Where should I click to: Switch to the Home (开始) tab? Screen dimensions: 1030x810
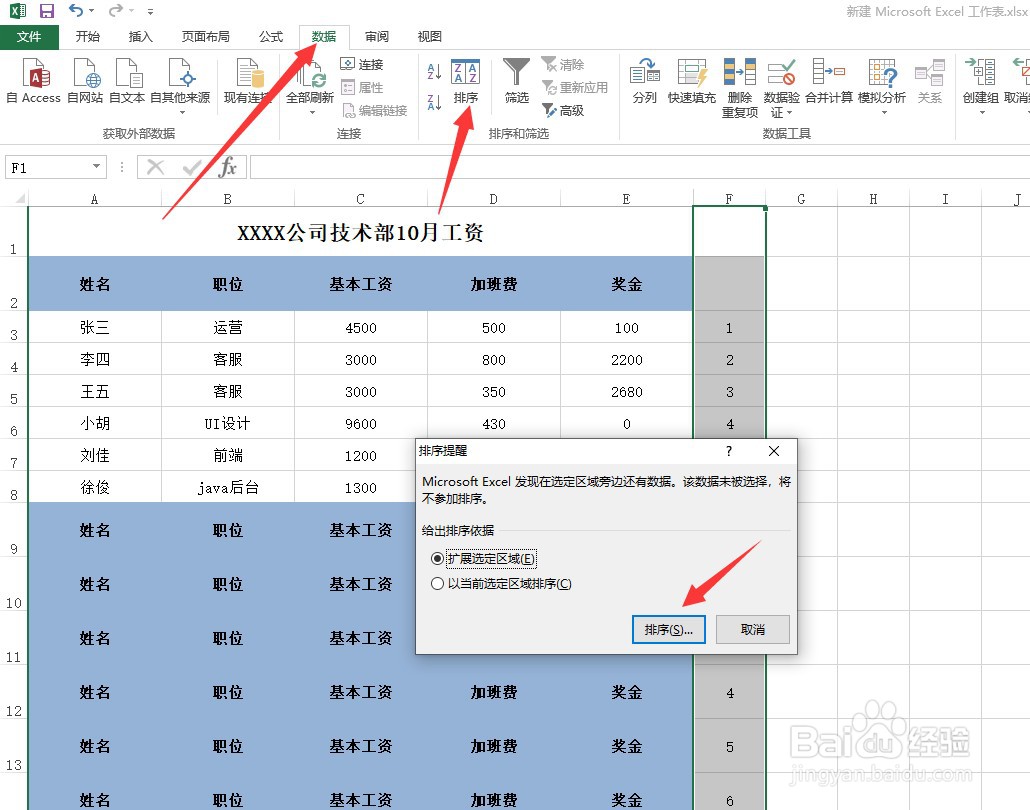(x=87, y=37)
